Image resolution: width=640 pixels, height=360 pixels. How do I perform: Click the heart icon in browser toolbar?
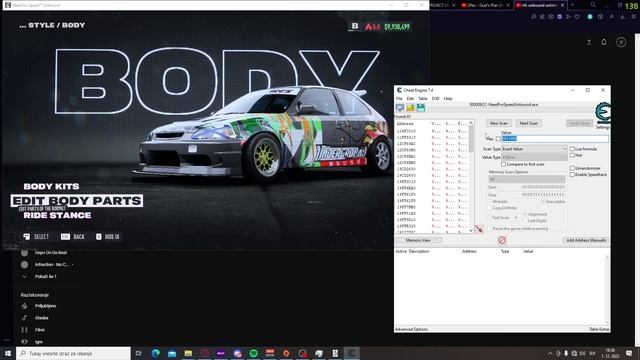[x=577, y=17]
